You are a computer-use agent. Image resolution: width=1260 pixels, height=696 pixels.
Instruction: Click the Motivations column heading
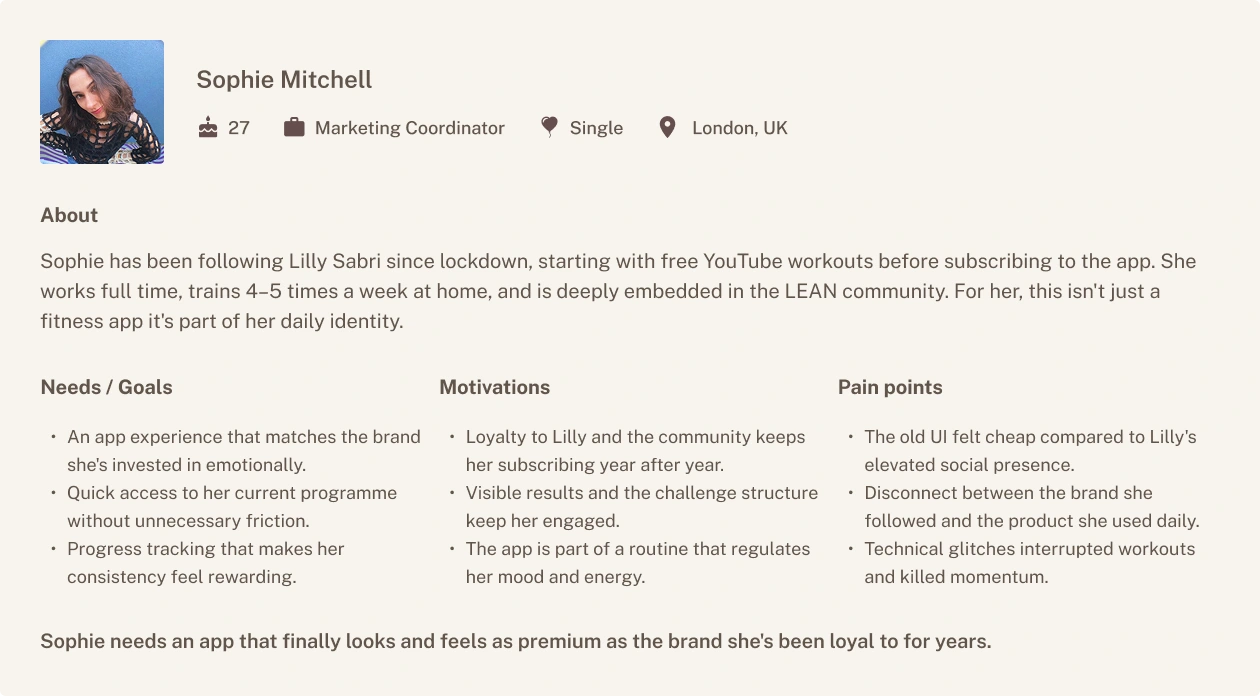pos(494,387)
